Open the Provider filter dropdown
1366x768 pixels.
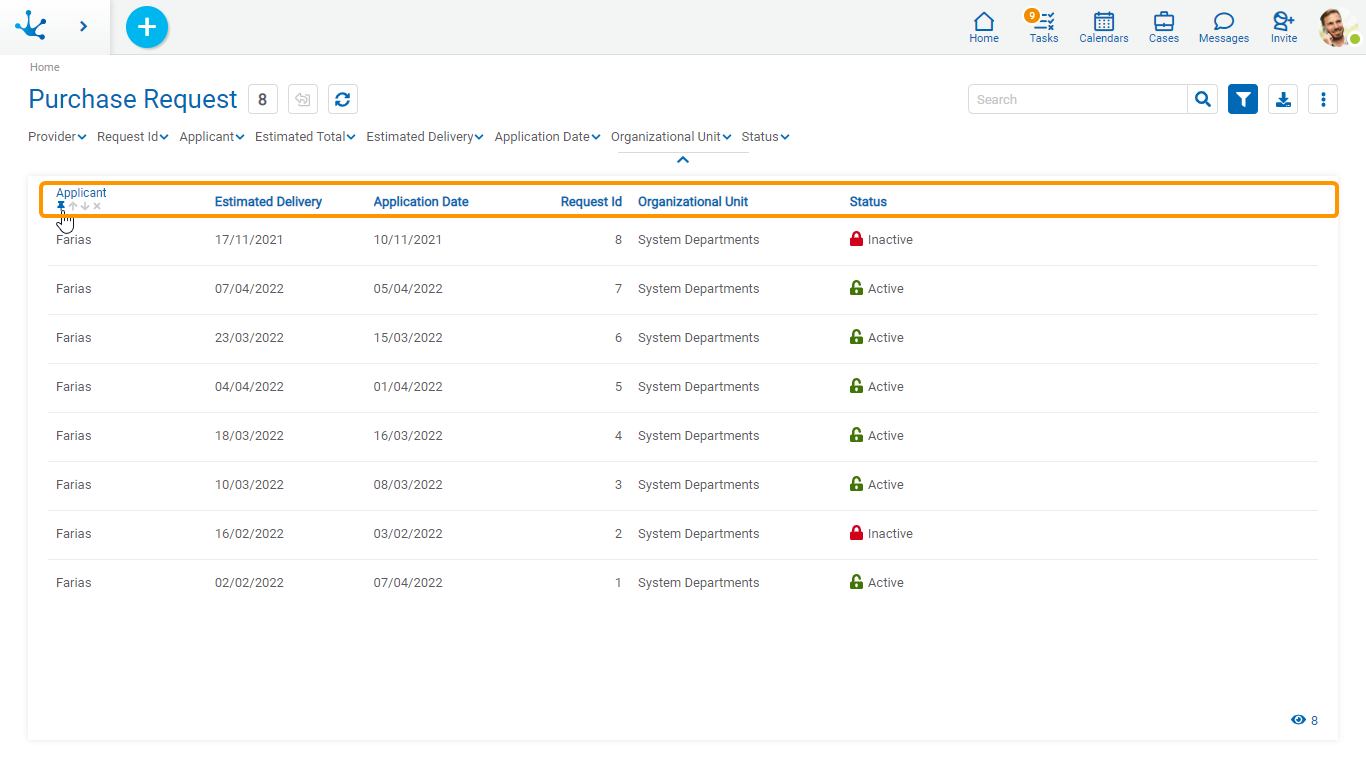(x=57, y=137)
